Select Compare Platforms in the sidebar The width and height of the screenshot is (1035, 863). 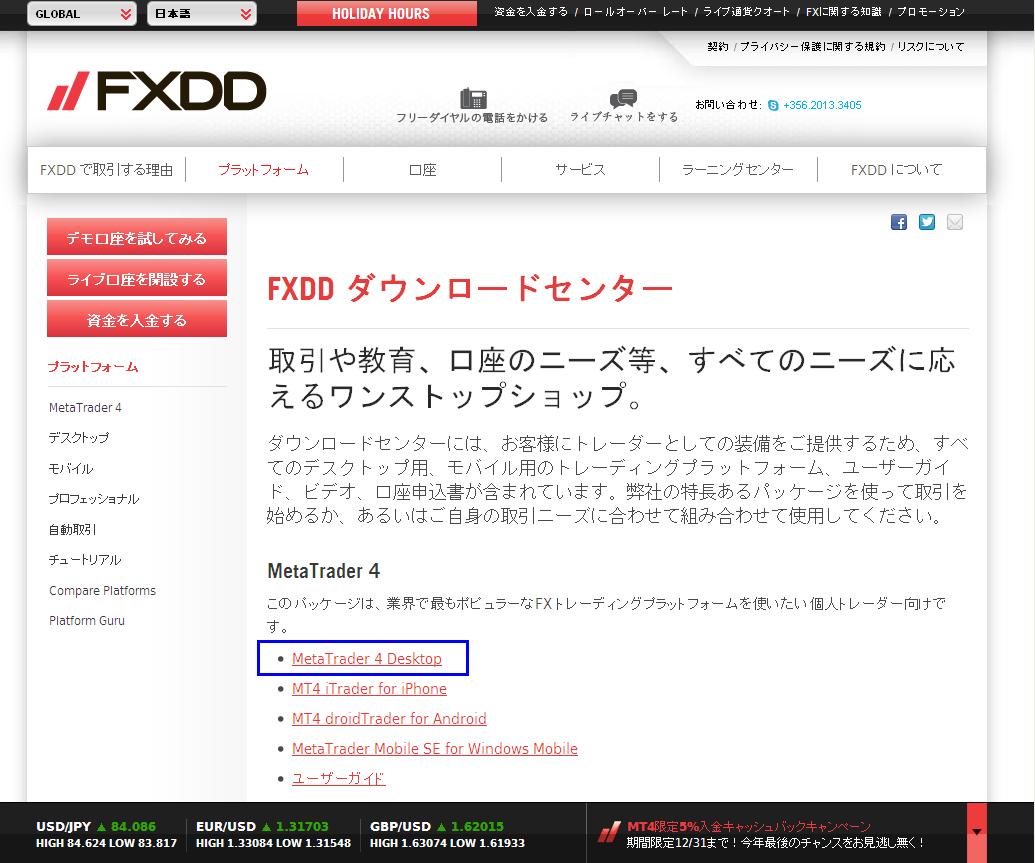tap(102, 590)
